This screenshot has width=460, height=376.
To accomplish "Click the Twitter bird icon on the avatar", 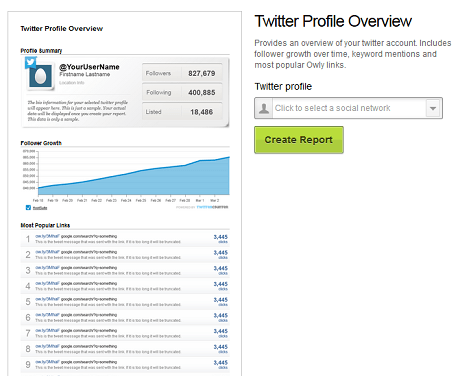I will point(31,62).
